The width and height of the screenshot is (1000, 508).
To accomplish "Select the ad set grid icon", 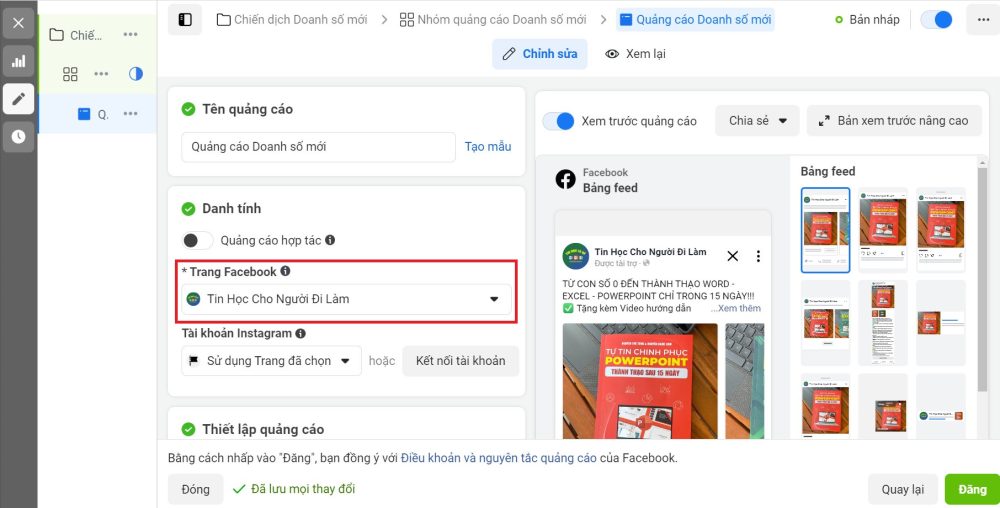I will tap(70, 74).
